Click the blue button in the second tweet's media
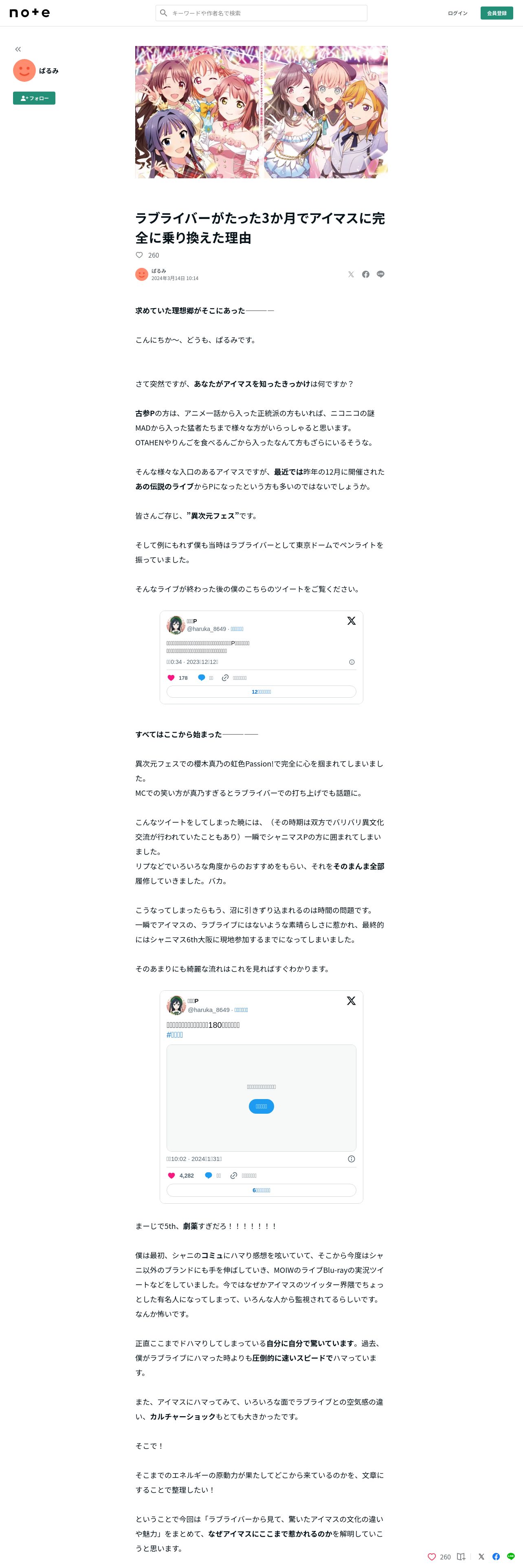This screenshot has height=1568, width=523. pos(261,1106)
